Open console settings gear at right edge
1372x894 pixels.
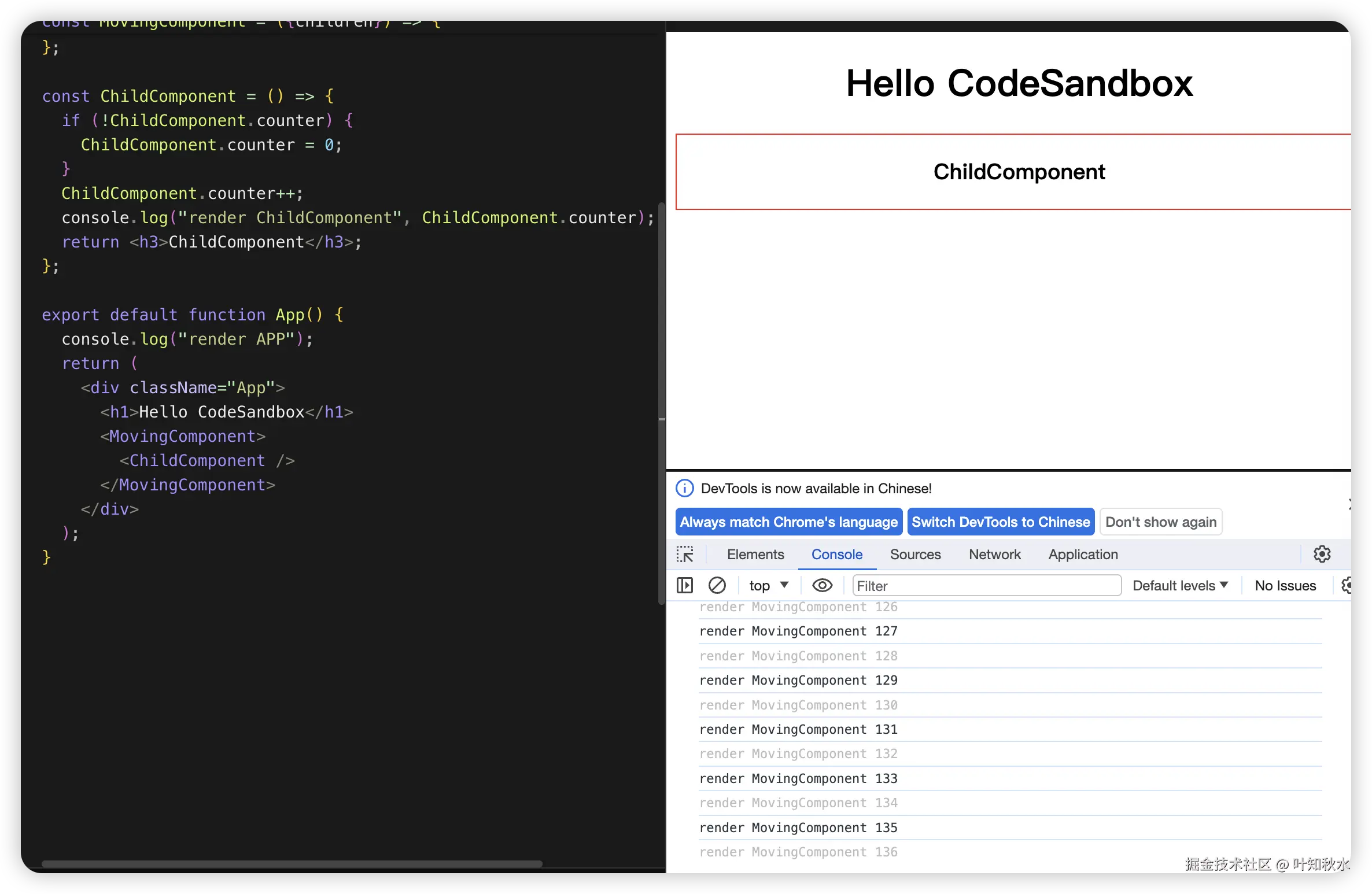(1347, 585)
